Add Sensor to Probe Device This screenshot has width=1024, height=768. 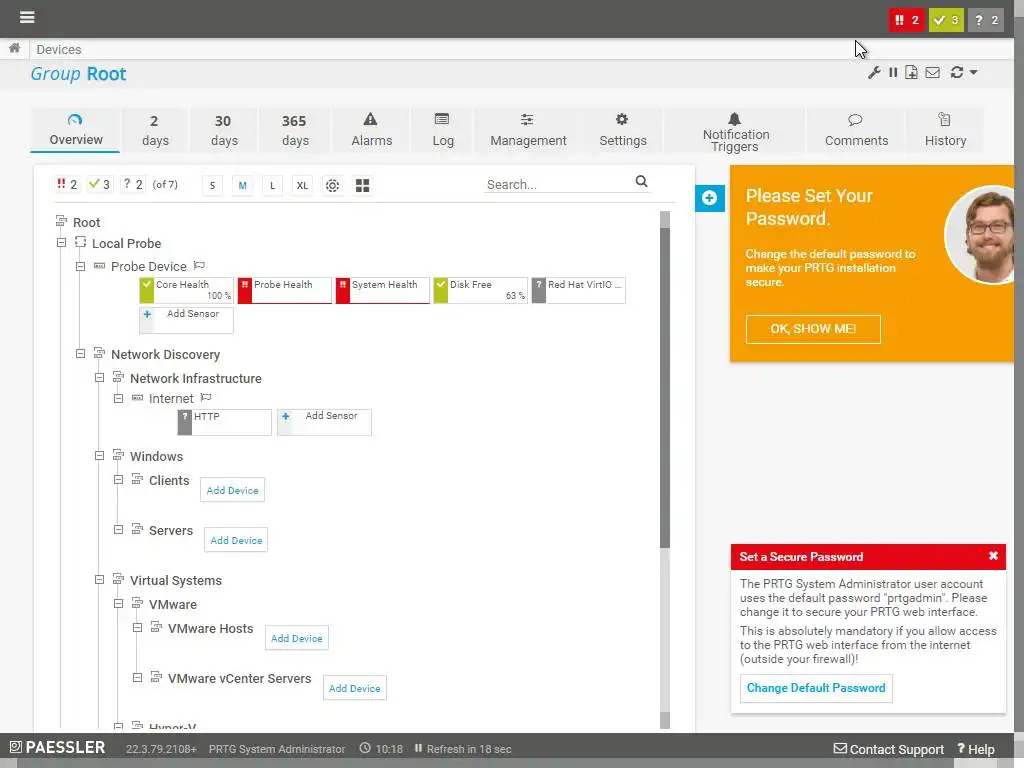[187, 320]
